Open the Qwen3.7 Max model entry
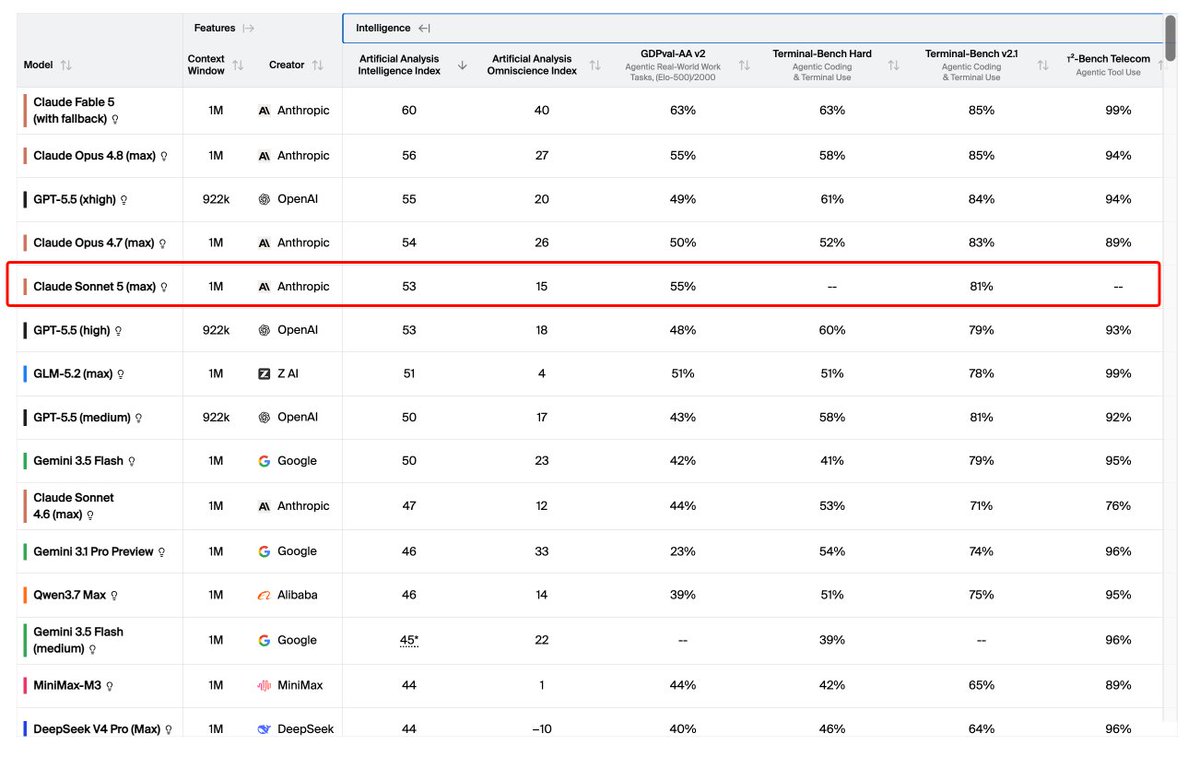 pyautogui.click(x=69, y=595)
